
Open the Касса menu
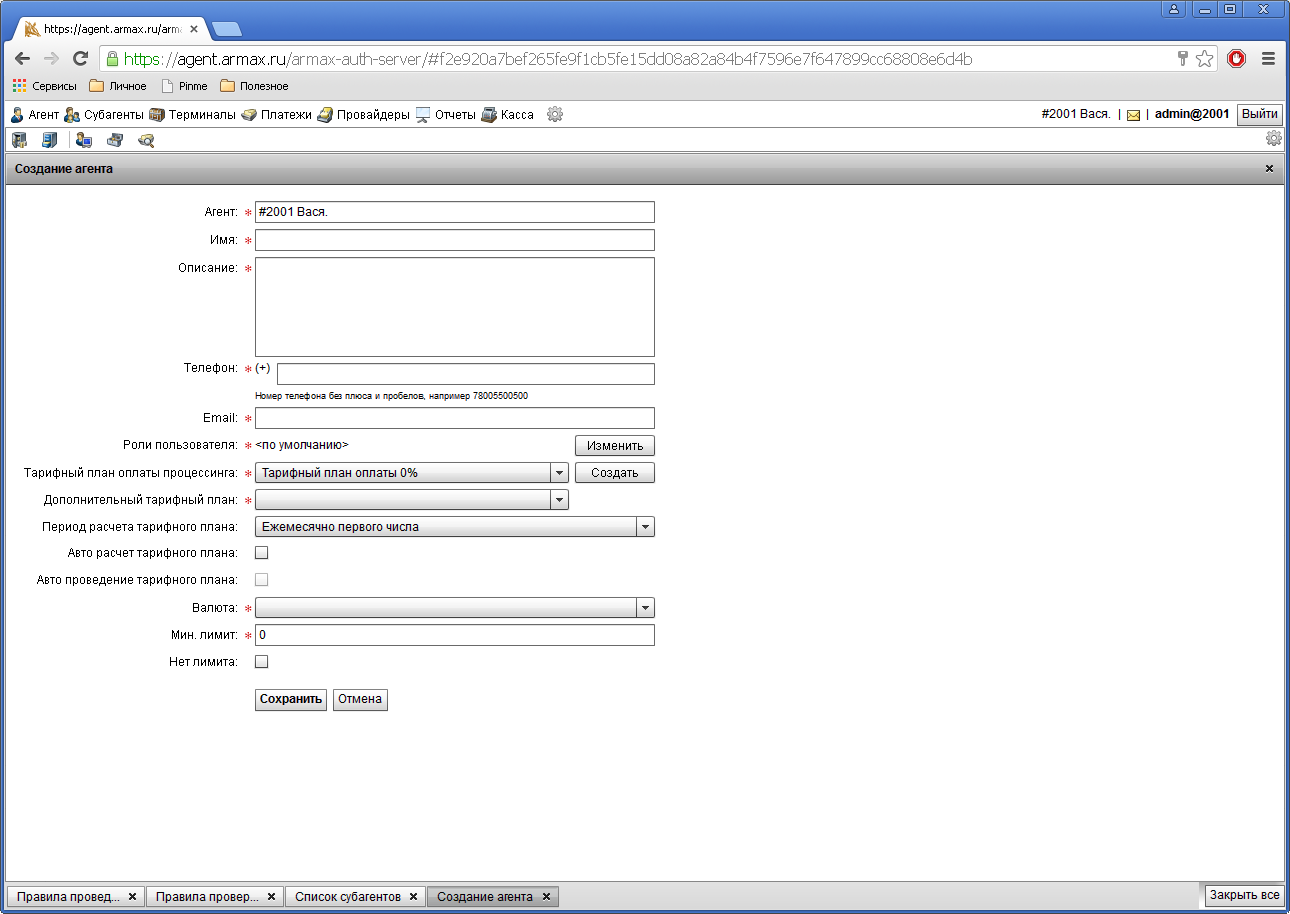coord(508,115)
